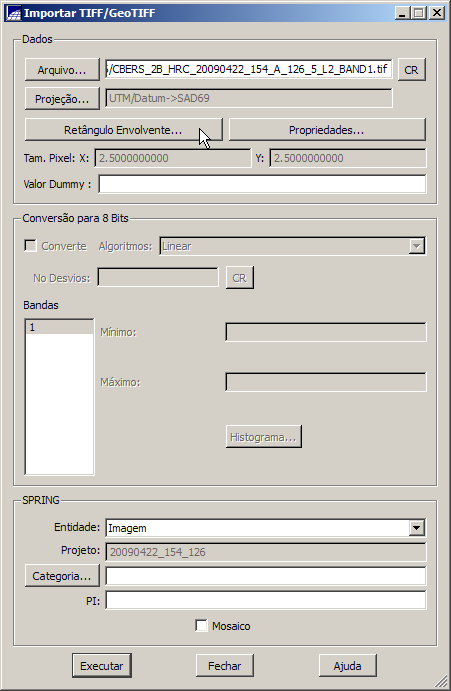Screen dimensions: 451x691
Task: Select band 1 in Bandas list
Action: pos(60,327)
